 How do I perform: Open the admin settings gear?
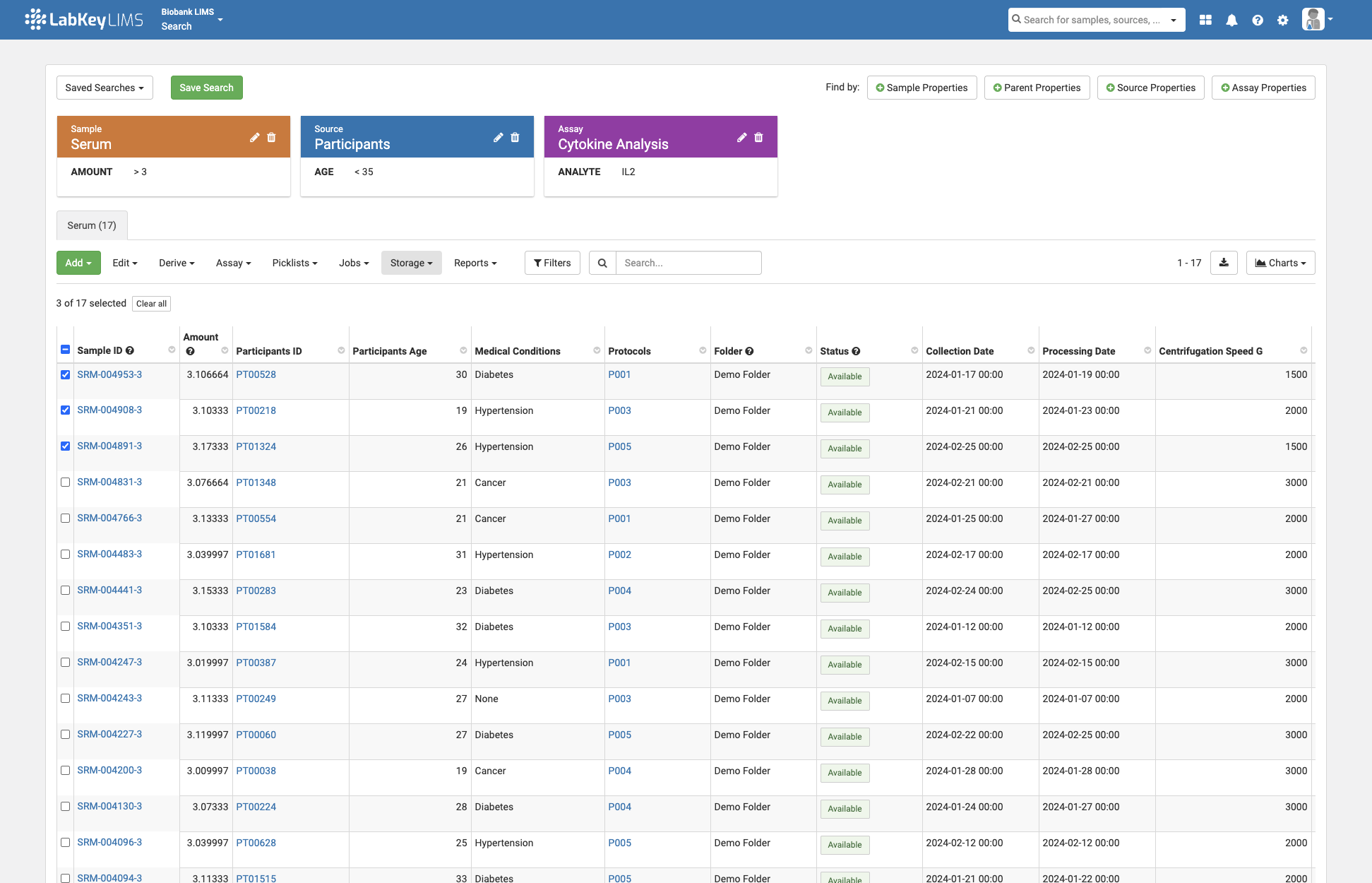click(x=1283, y=20)
